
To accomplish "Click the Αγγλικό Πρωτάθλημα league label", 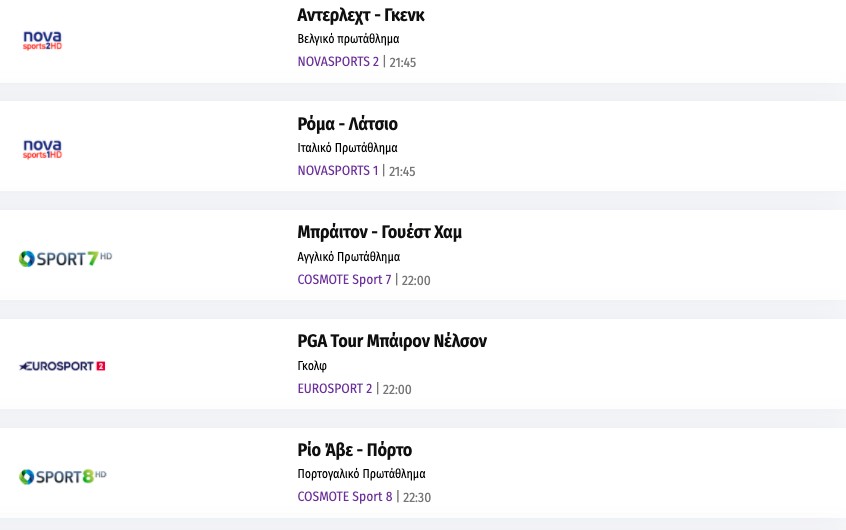I will pyautogui.click(x=348, y=257).
